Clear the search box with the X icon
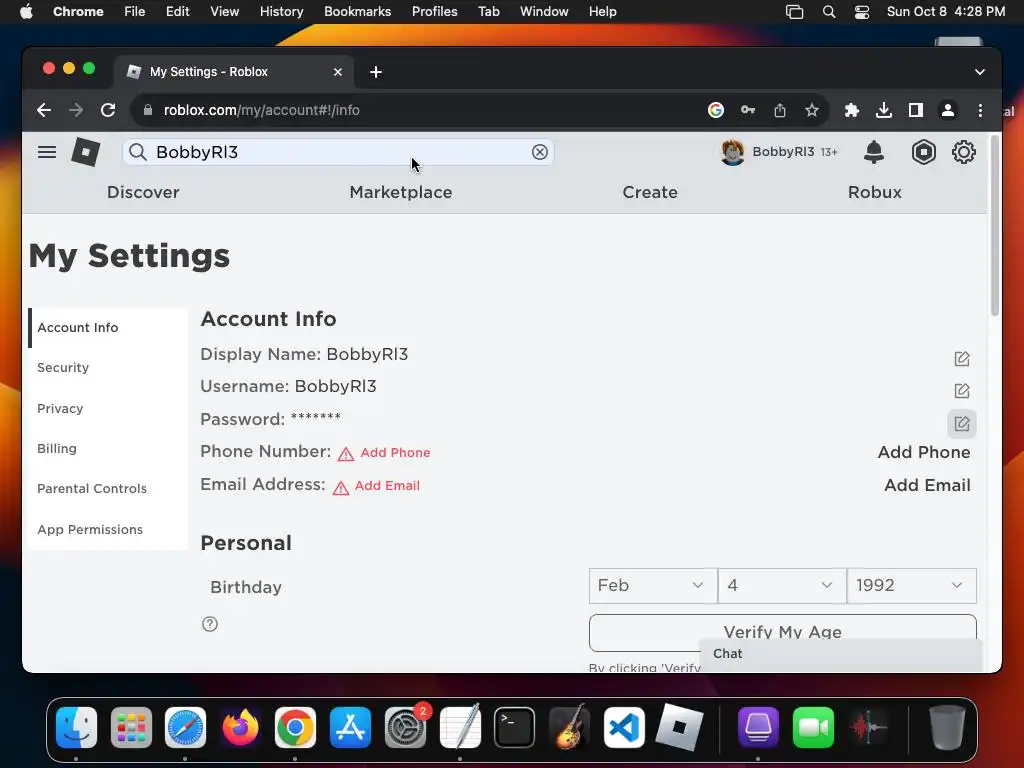The image size is (1024, 768). coord(539,152)
